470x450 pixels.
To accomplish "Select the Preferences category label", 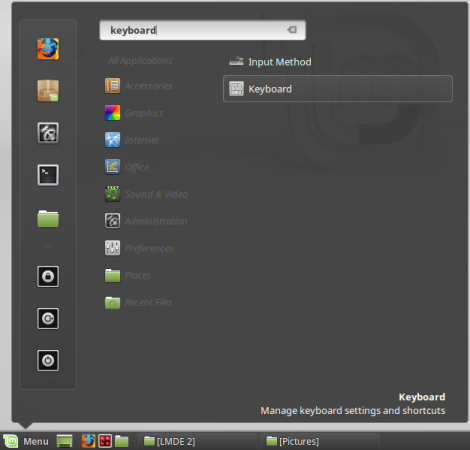I will [x=149, y=248].
